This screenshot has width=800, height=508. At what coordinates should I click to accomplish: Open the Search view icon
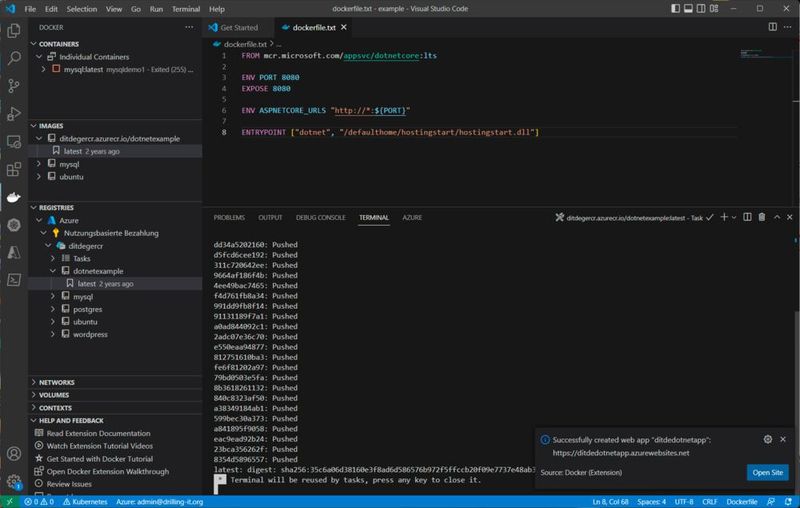pyautogui.click(x=14, y=59)
